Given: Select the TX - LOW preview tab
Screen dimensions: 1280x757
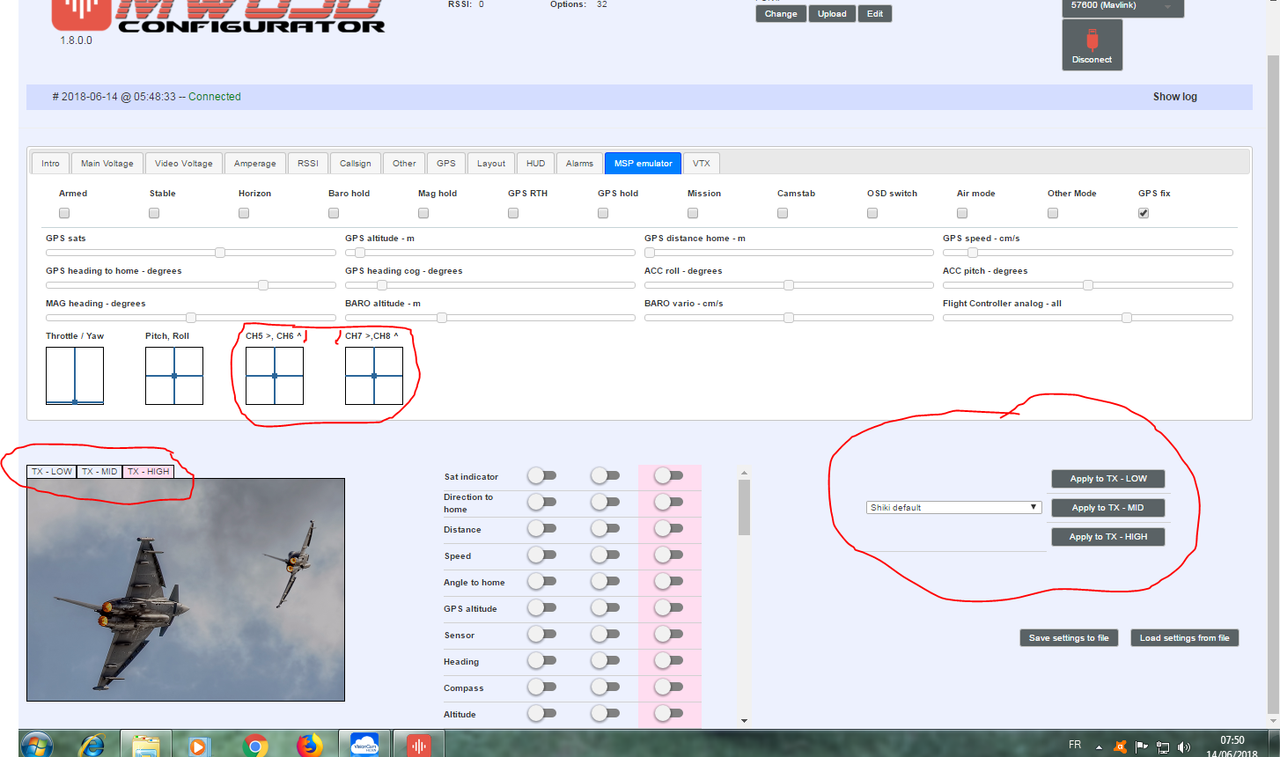Looking at the screenshot, I should 51,471.
